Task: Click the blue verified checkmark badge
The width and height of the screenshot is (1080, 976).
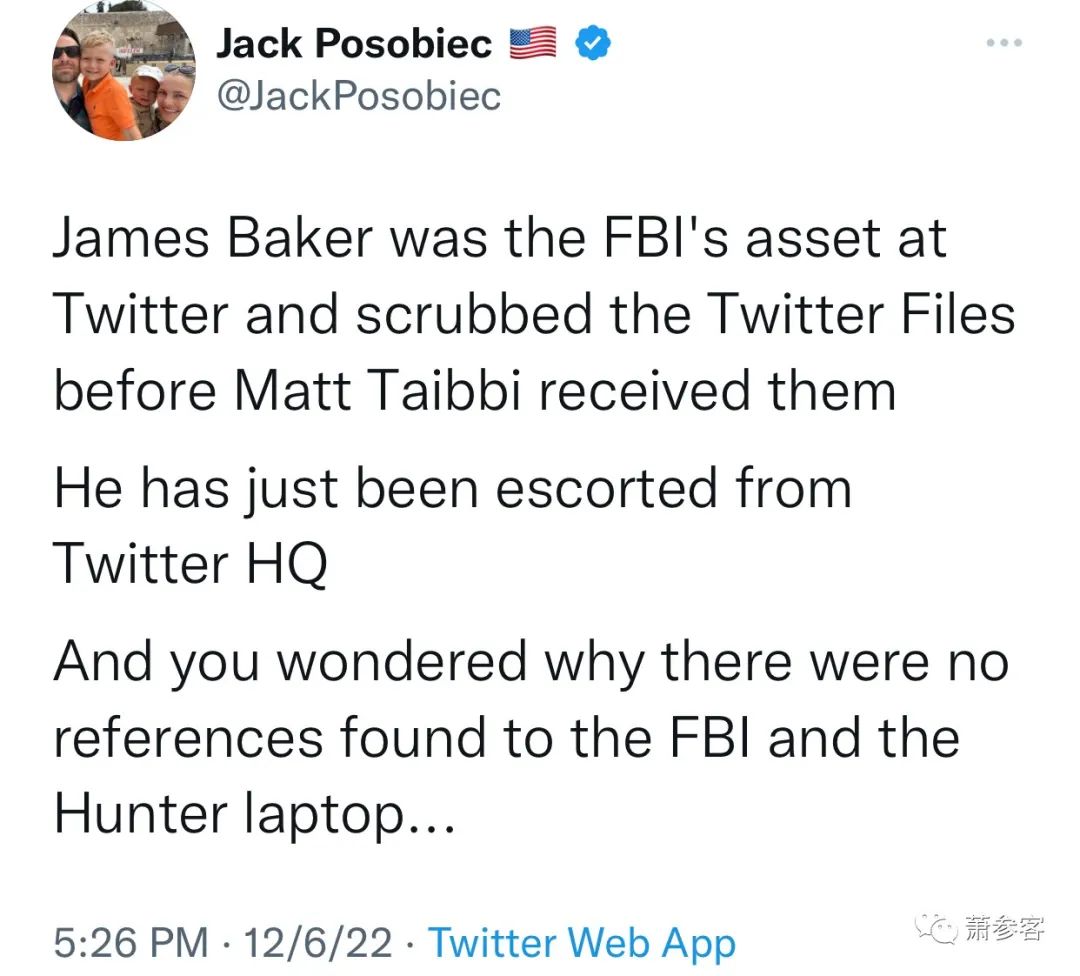Action: tap(592, 43)
